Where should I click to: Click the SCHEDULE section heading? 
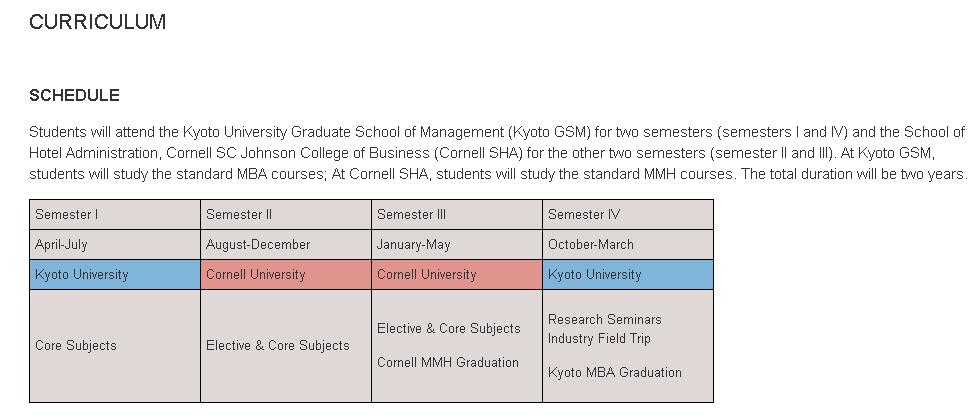(74, 96)
